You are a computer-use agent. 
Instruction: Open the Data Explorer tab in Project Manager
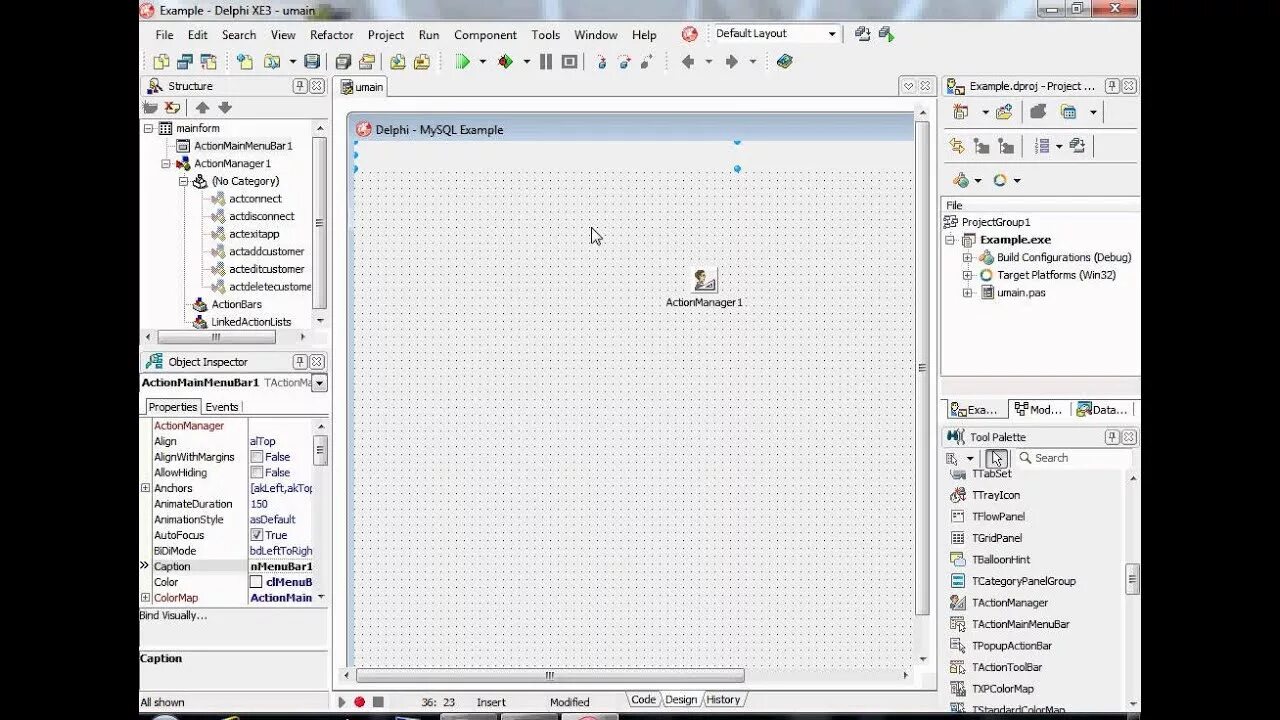coord(1104,410)
